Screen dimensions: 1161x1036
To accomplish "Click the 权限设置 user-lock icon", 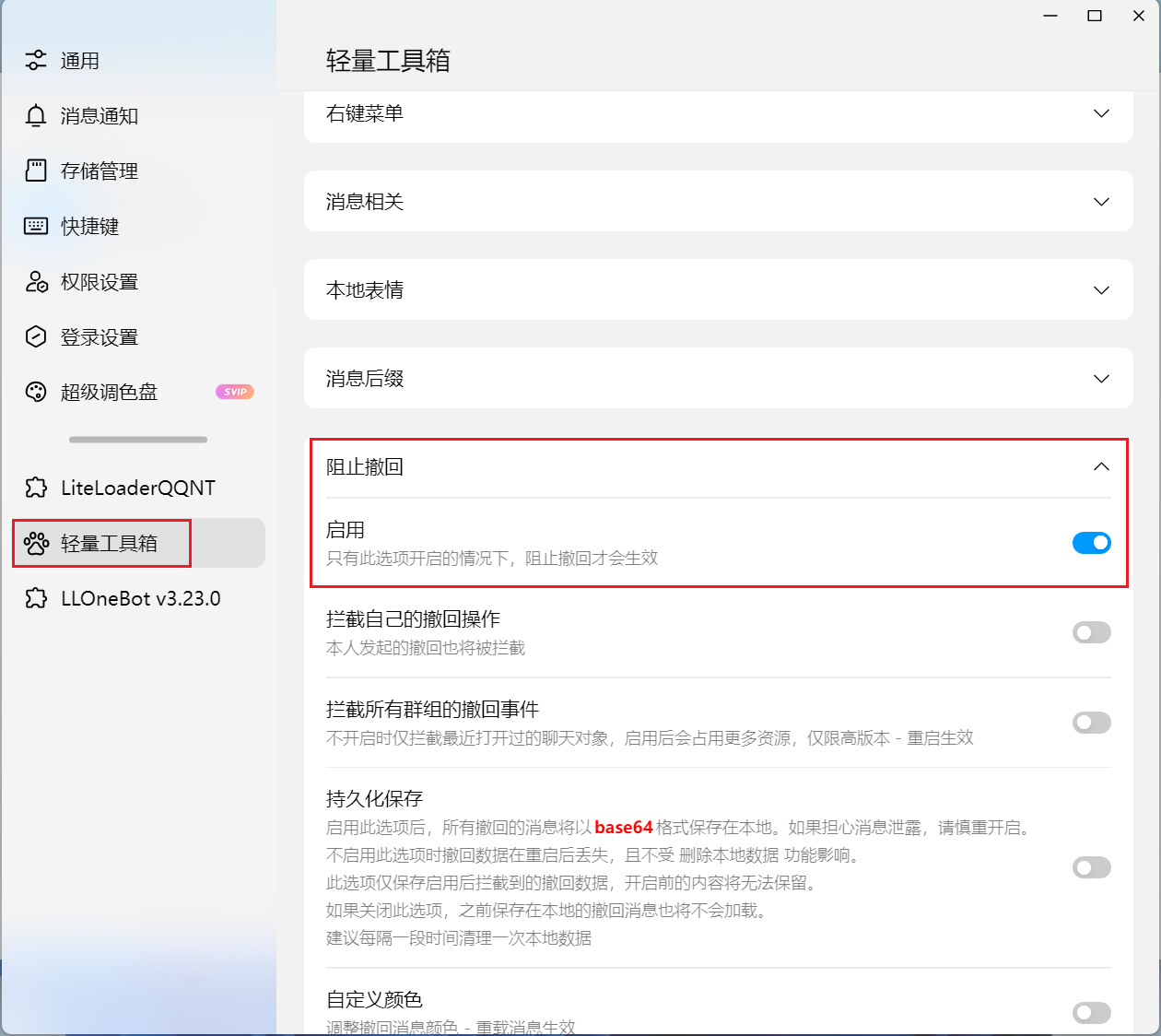I will (x=36, y=282).
